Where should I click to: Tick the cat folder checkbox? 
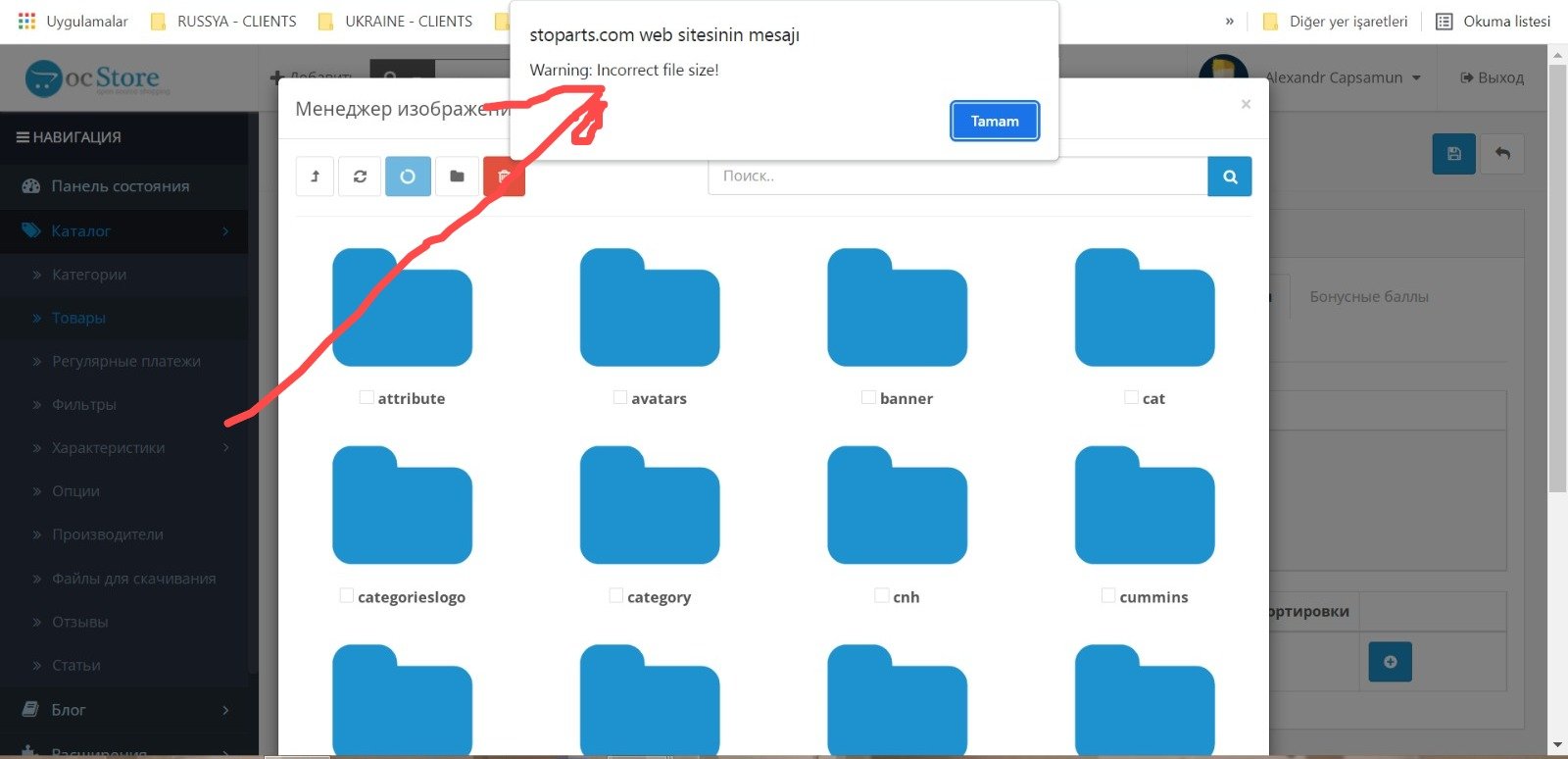click(x=1131, y=397)
